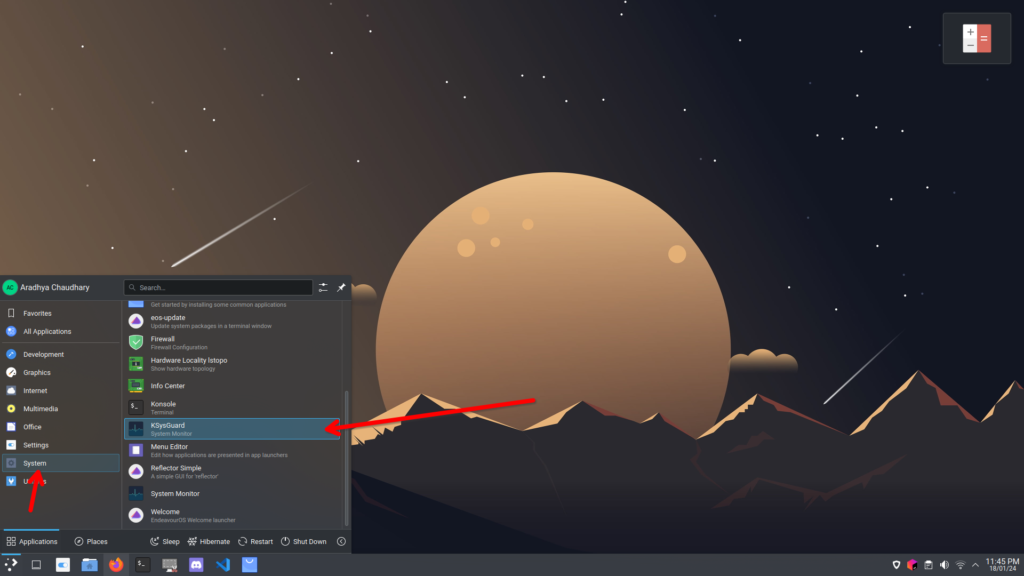Launch Visual Studio Code from the taskbar
The image size is (1024, 576).
click(223, 565)
